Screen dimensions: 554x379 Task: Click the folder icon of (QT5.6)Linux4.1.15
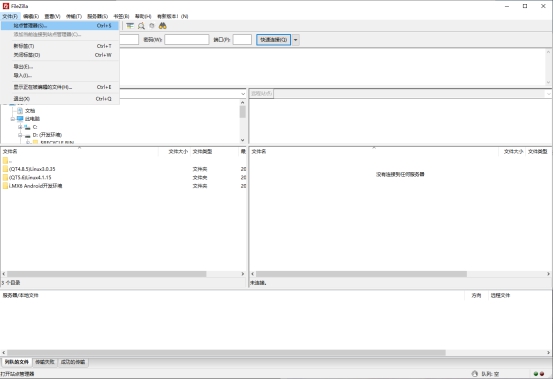[x=5, y=177]
